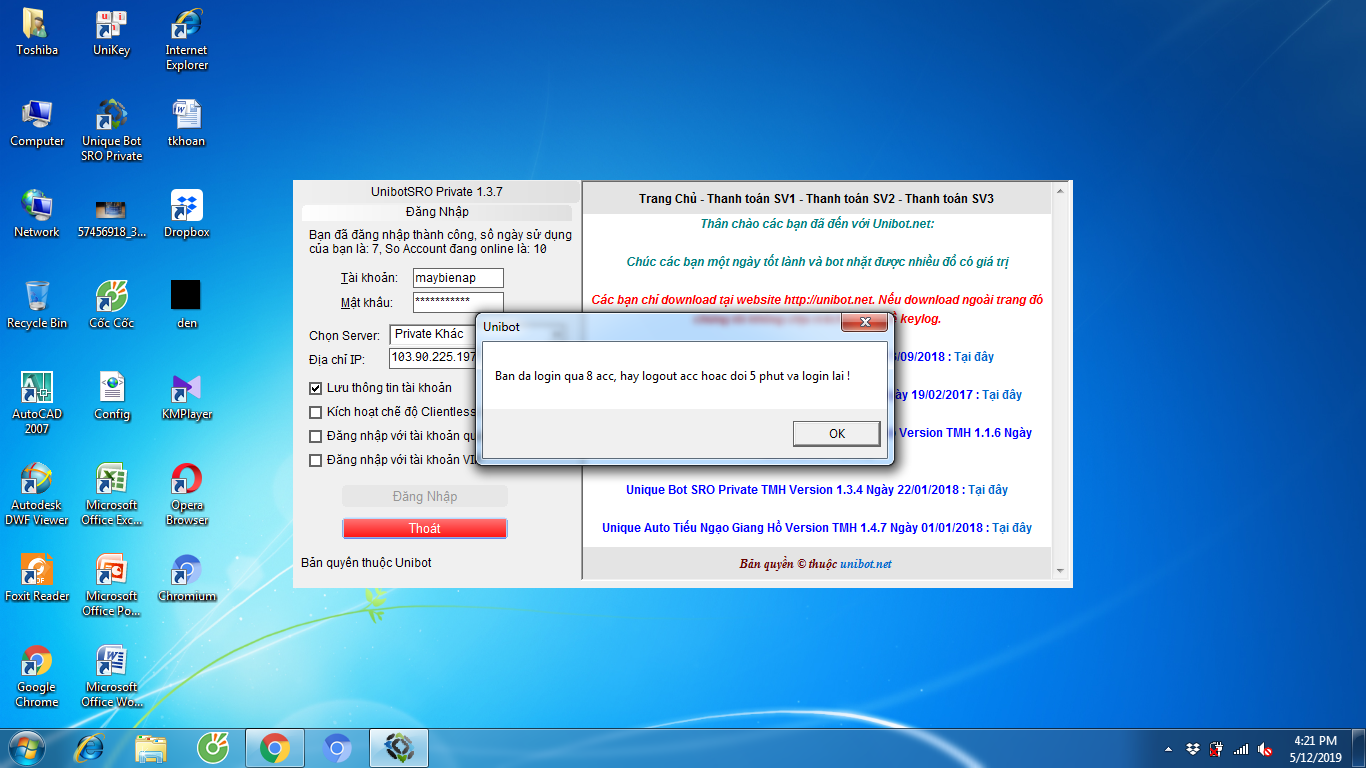Click Tại đây for Auto Tiếu Ngạo 1.4.7
The height and width of the screenshot is (768, 1366).
1012,528
